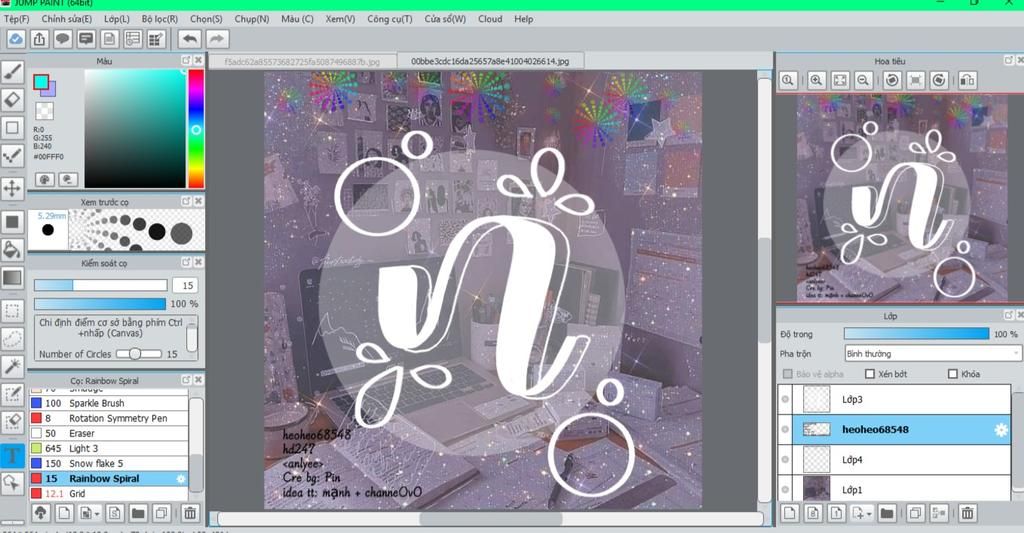Open the Lớp(L) menu
Image resolution: width=1024 pixels, height=533 pixels.
(x=117, y=19)
